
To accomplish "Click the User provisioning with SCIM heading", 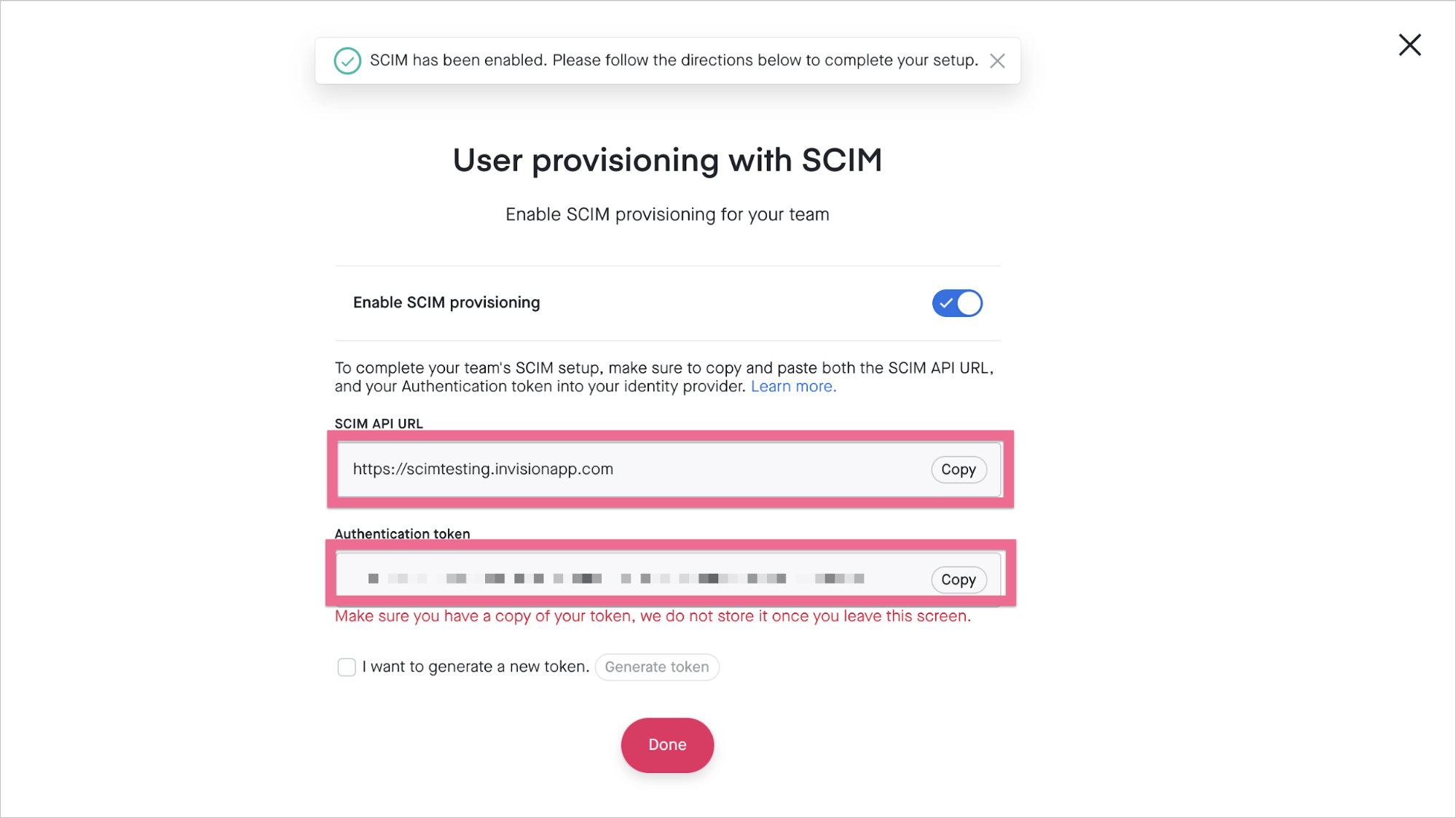I will tap(666, 159).
